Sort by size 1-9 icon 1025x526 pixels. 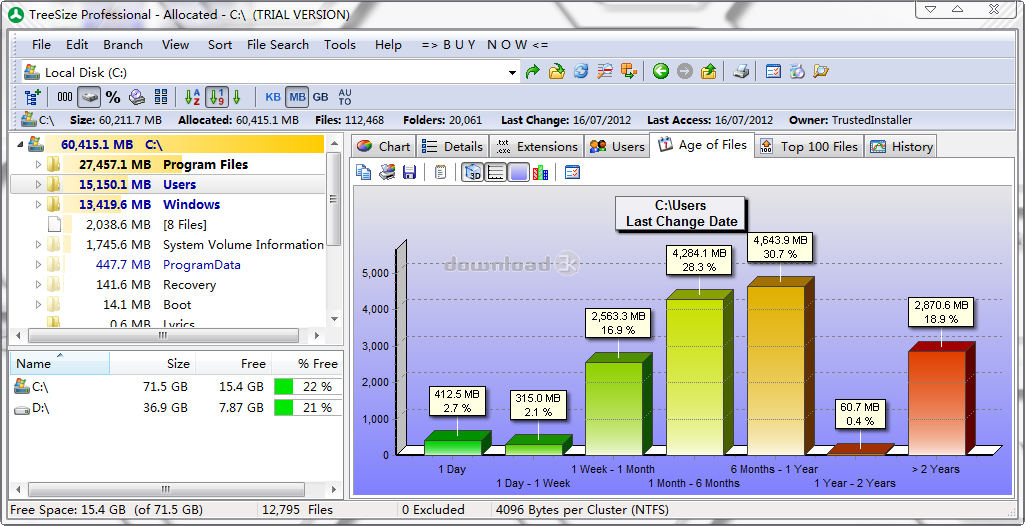coord(216,97)
